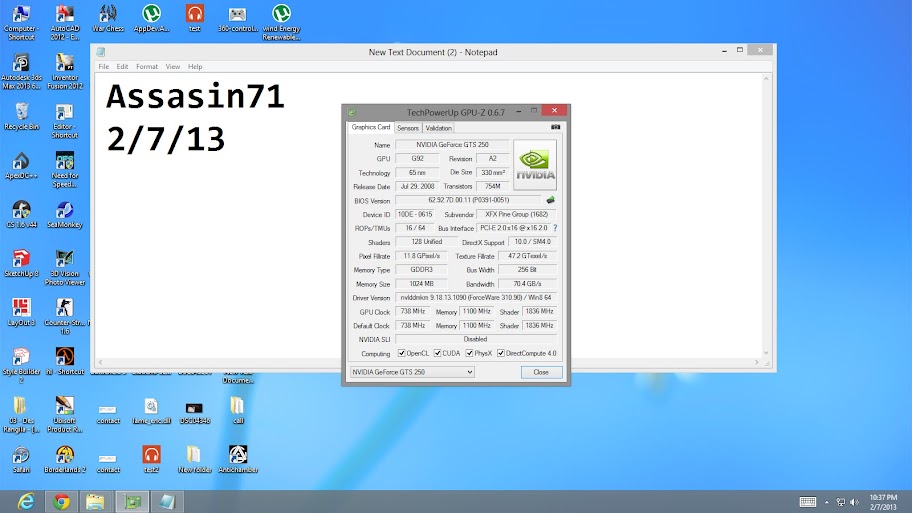Screen dimensions: 912x513
Task: Switch to the Validation tab
Action: (438, 128)
